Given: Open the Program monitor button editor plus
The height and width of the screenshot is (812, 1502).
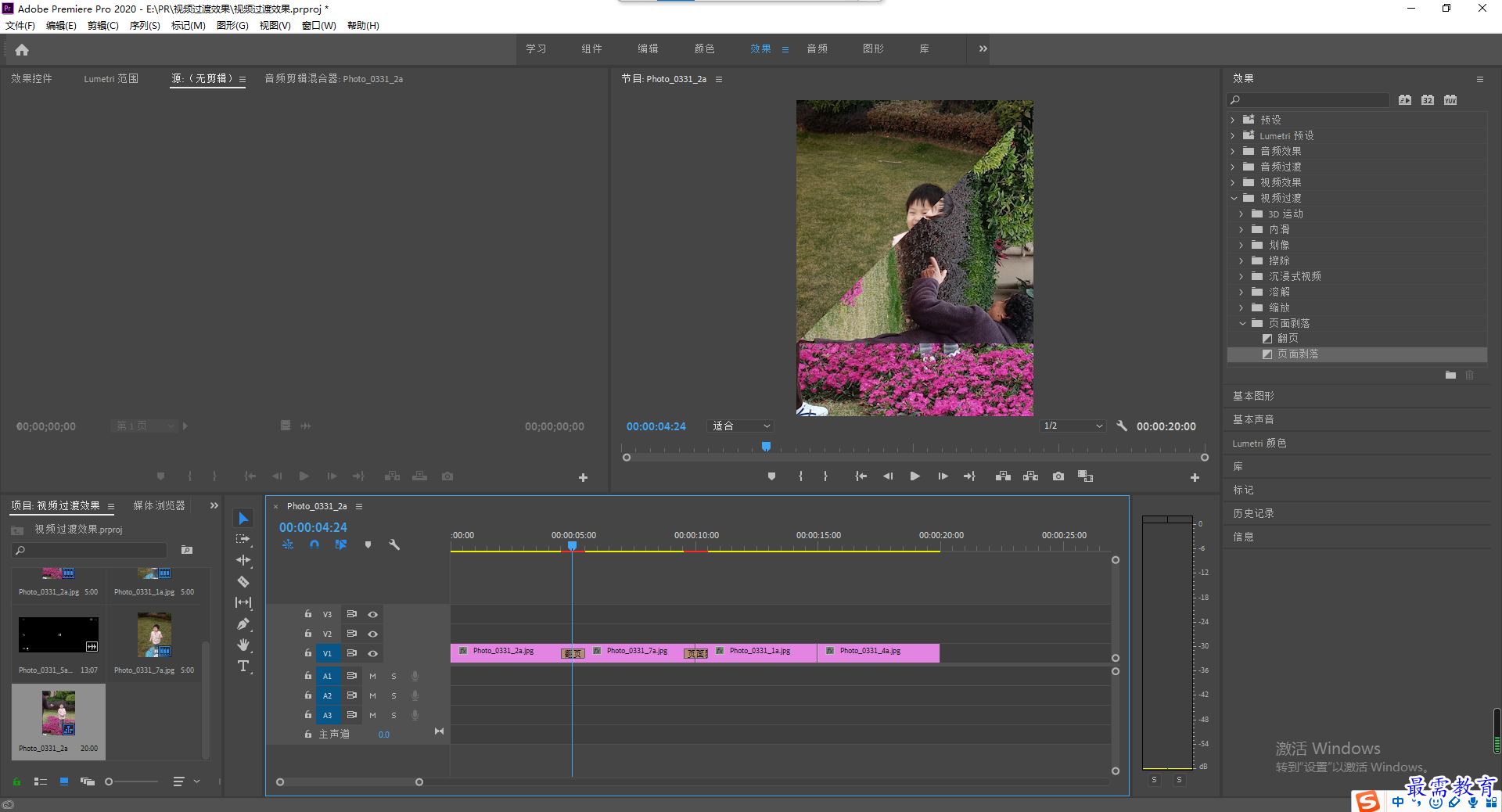Looking at the screenshot, I should click(1195, 477).
